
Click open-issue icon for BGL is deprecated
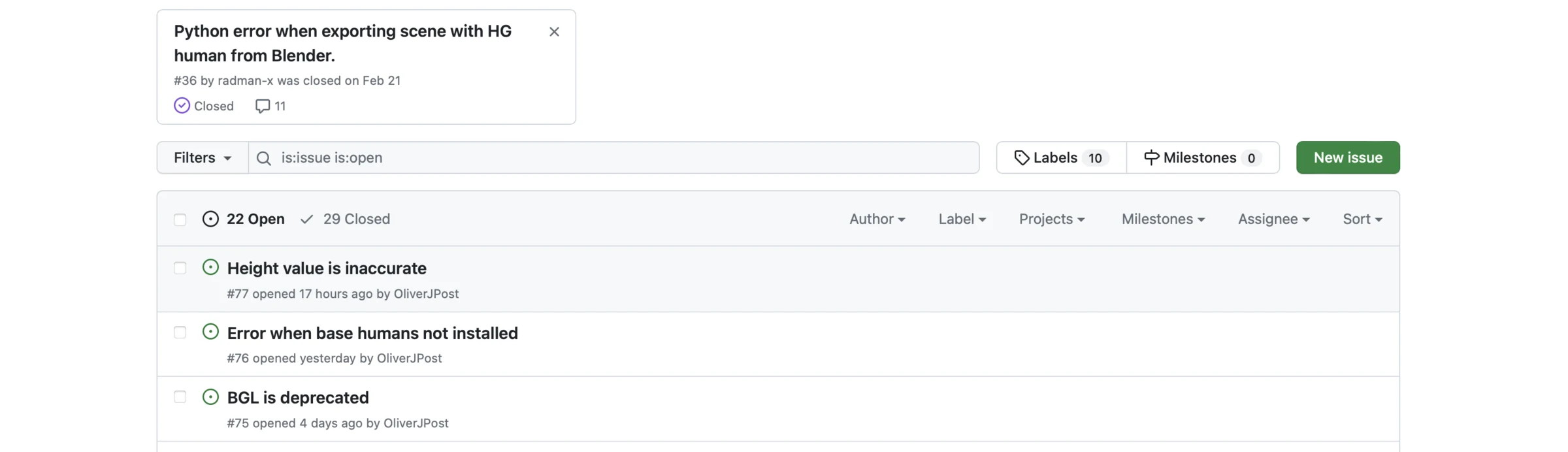click(210, 397)
